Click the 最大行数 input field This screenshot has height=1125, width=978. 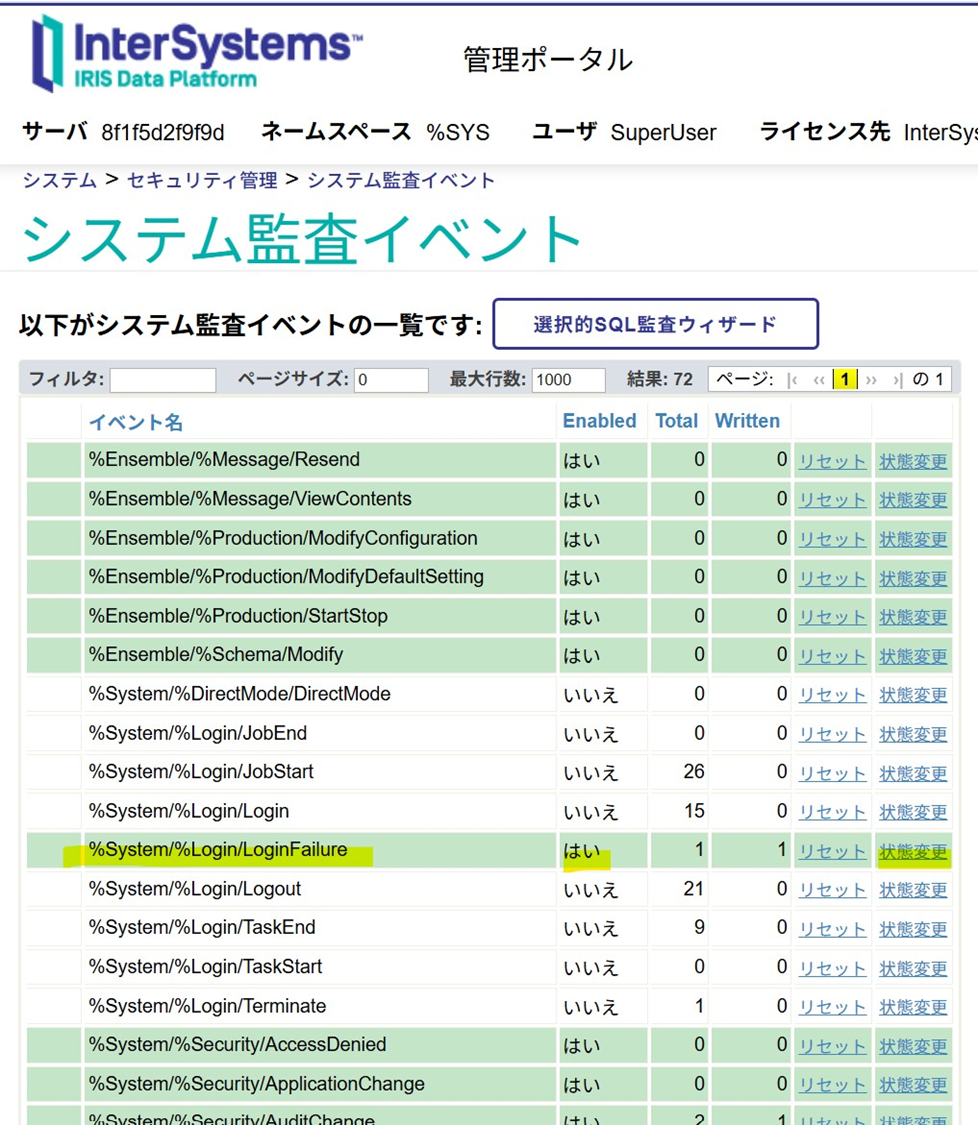[568, 380]
